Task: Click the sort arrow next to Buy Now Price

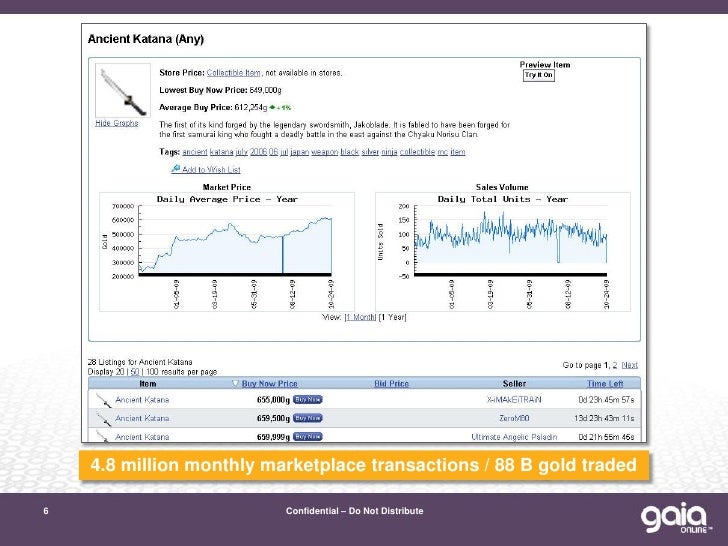Action: [x=235, y=384]
